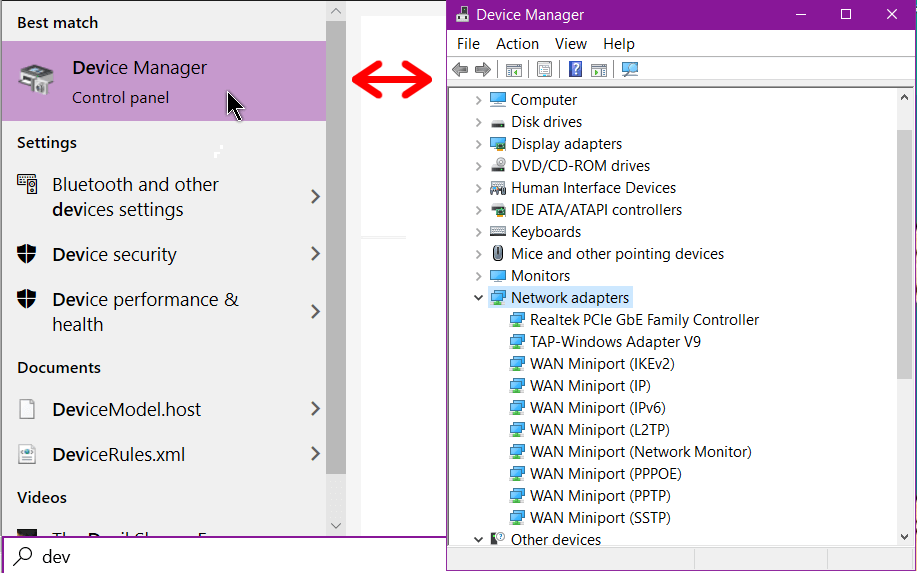Viewport: 917px width, 573px height.
Task: Click Device Manager tree scrollbar down arrow
Action: pos(904,536)
